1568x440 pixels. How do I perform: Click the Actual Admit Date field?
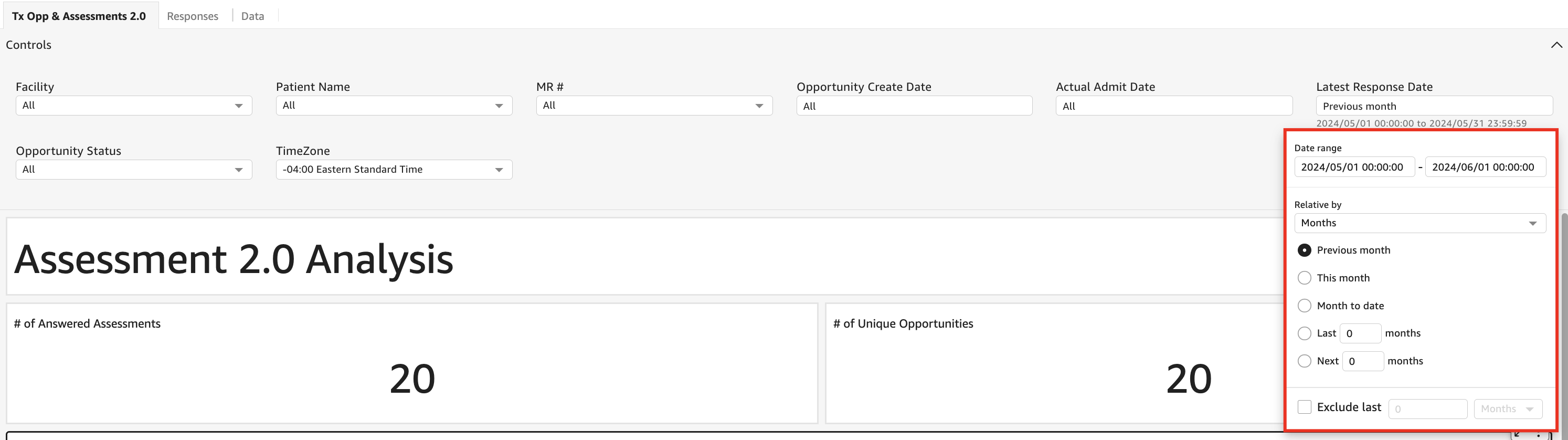pos(1173,106)
